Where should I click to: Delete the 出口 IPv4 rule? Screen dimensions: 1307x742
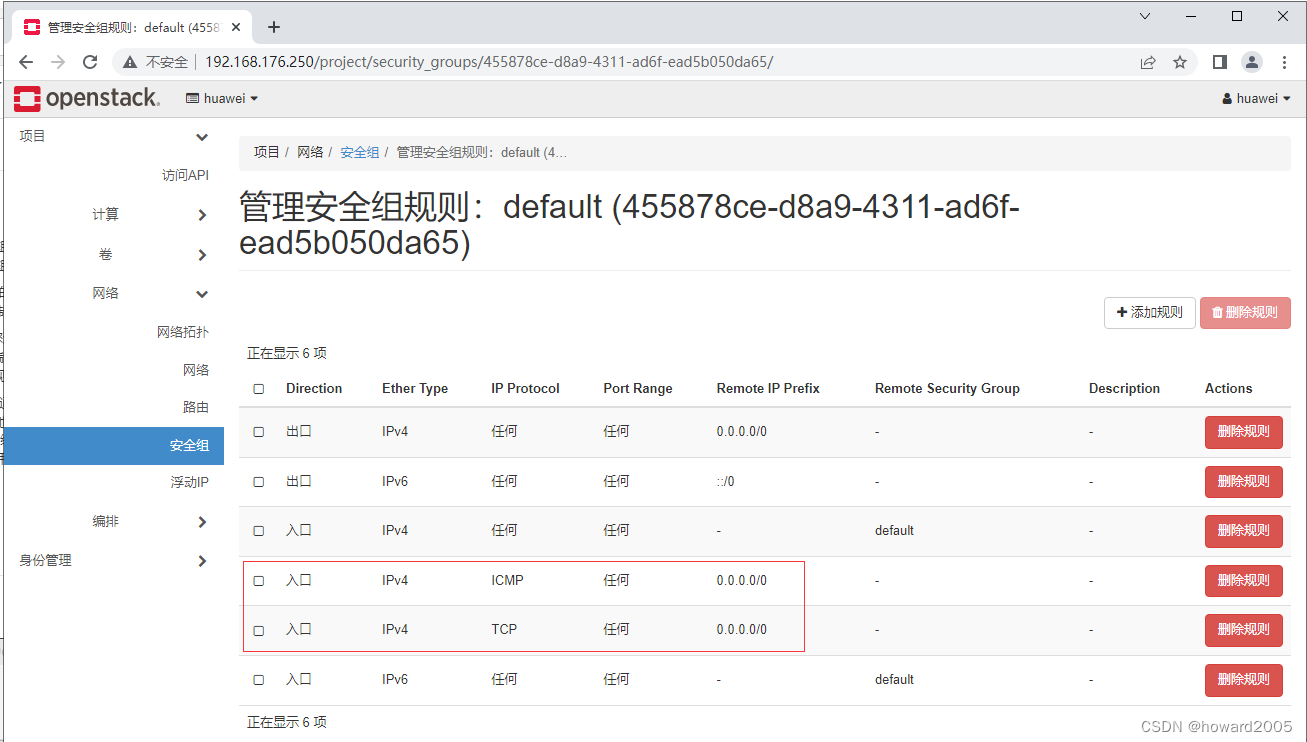[x=1243, y=432]
